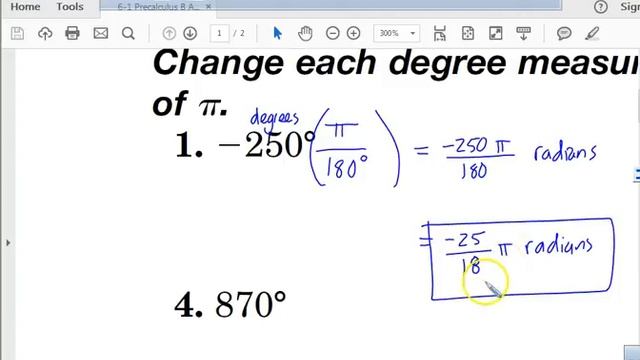The height and width of the screenshot is (360, 640).
Task: Select the Highlighter pen tool
Action: pyautogui.click(x=592, y=33)
